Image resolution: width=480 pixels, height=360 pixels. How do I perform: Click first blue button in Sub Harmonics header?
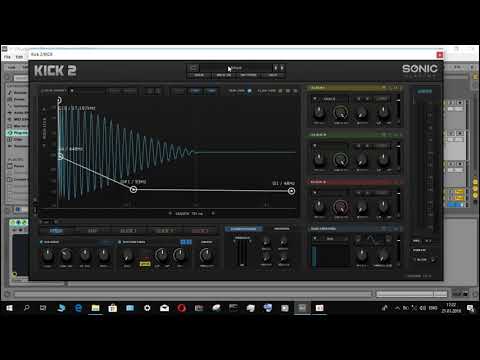(183, 242)
